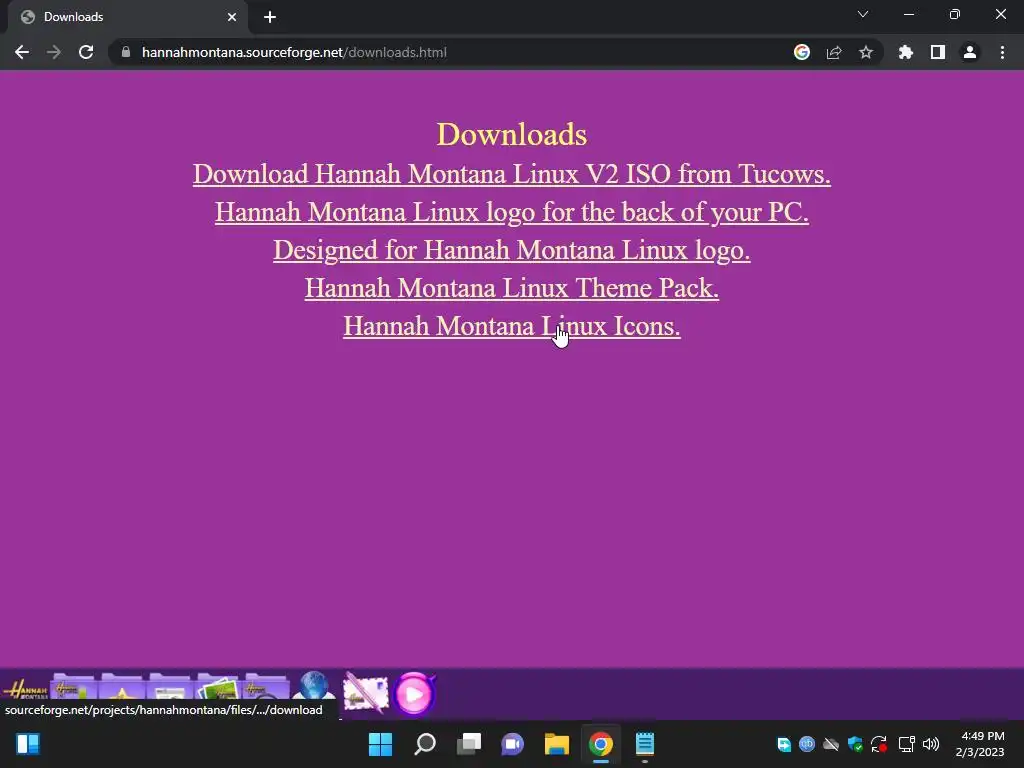
Task: Open the pictures folder in the dock
Action: tap(218, 688)
